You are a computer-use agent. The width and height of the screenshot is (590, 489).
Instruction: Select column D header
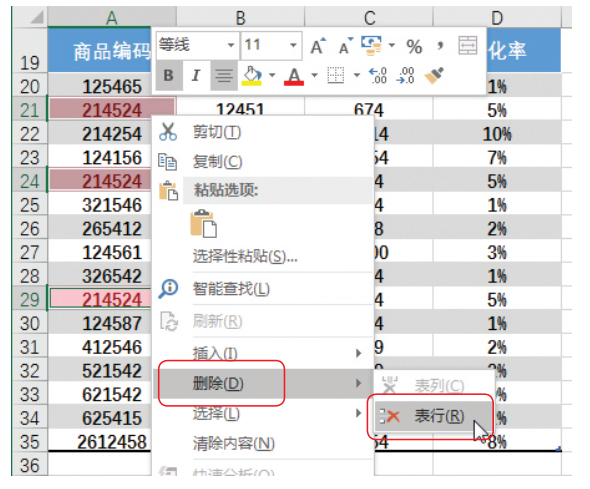coord(497,17)
